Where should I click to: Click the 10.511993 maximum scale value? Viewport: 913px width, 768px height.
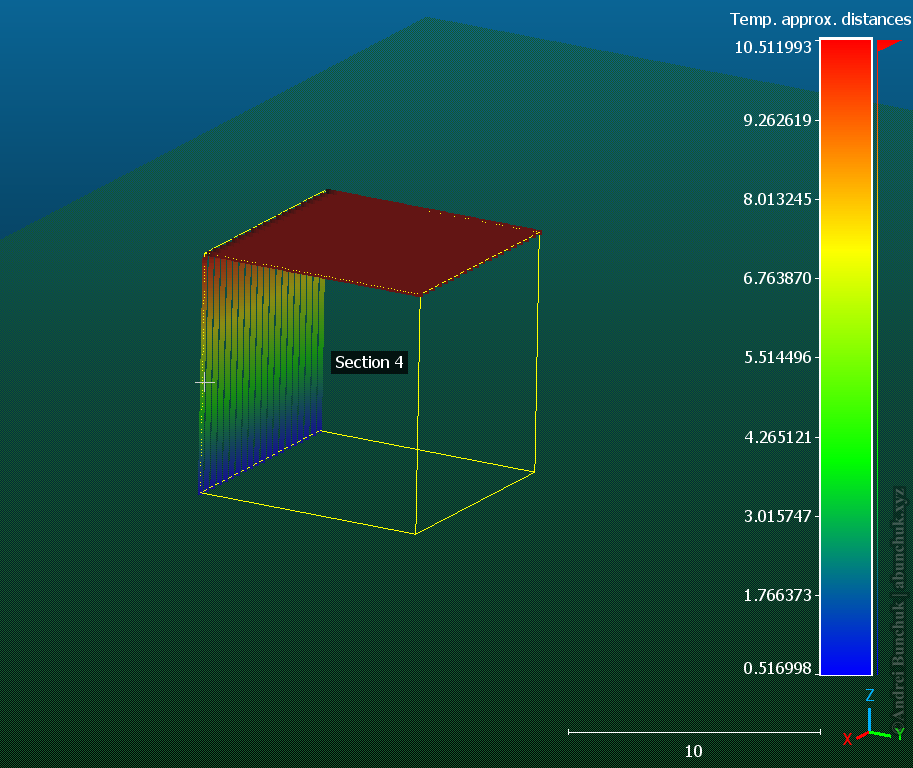(772, 46)
